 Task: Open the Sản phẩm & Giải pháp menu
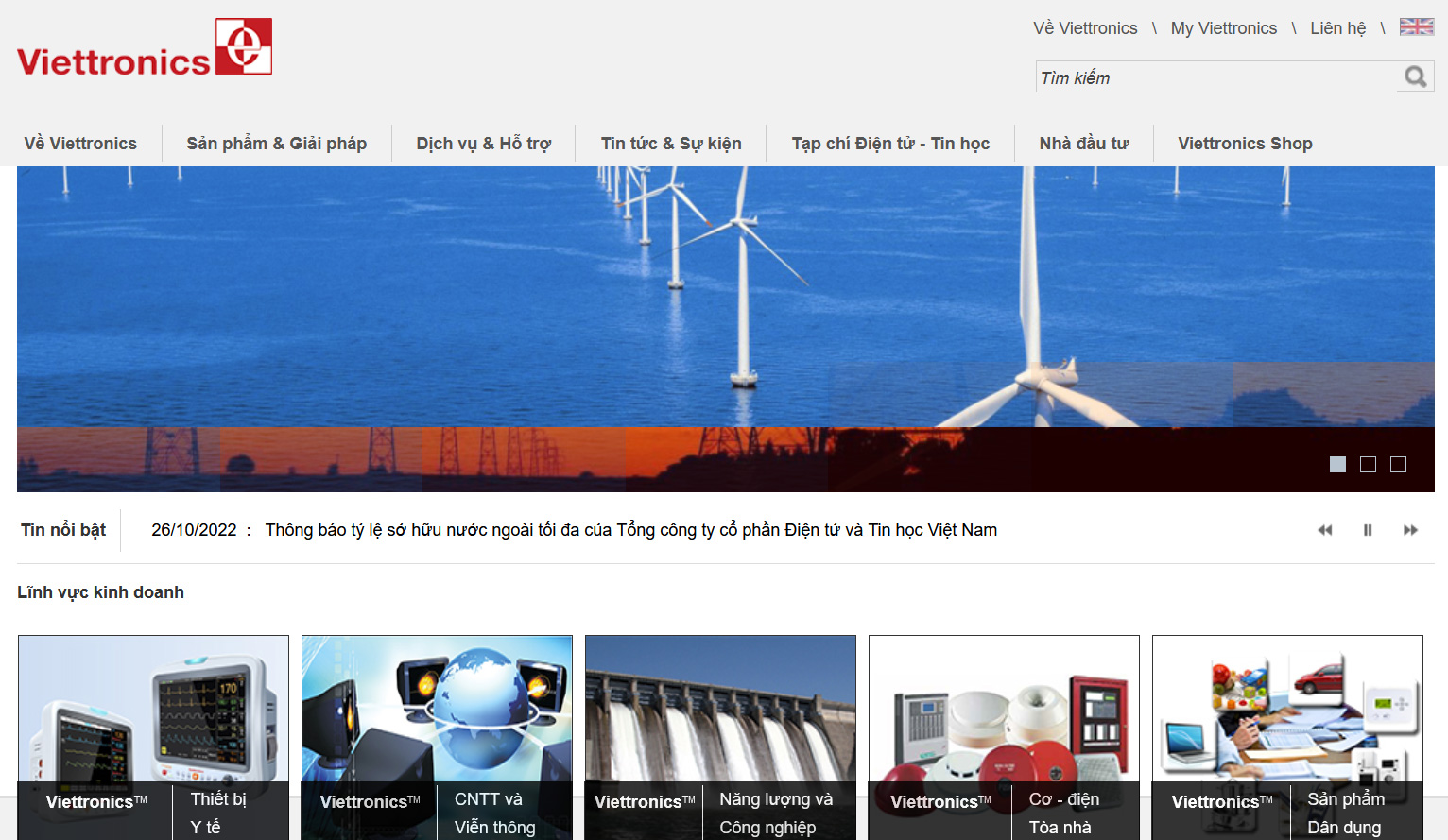coord(276,144)
